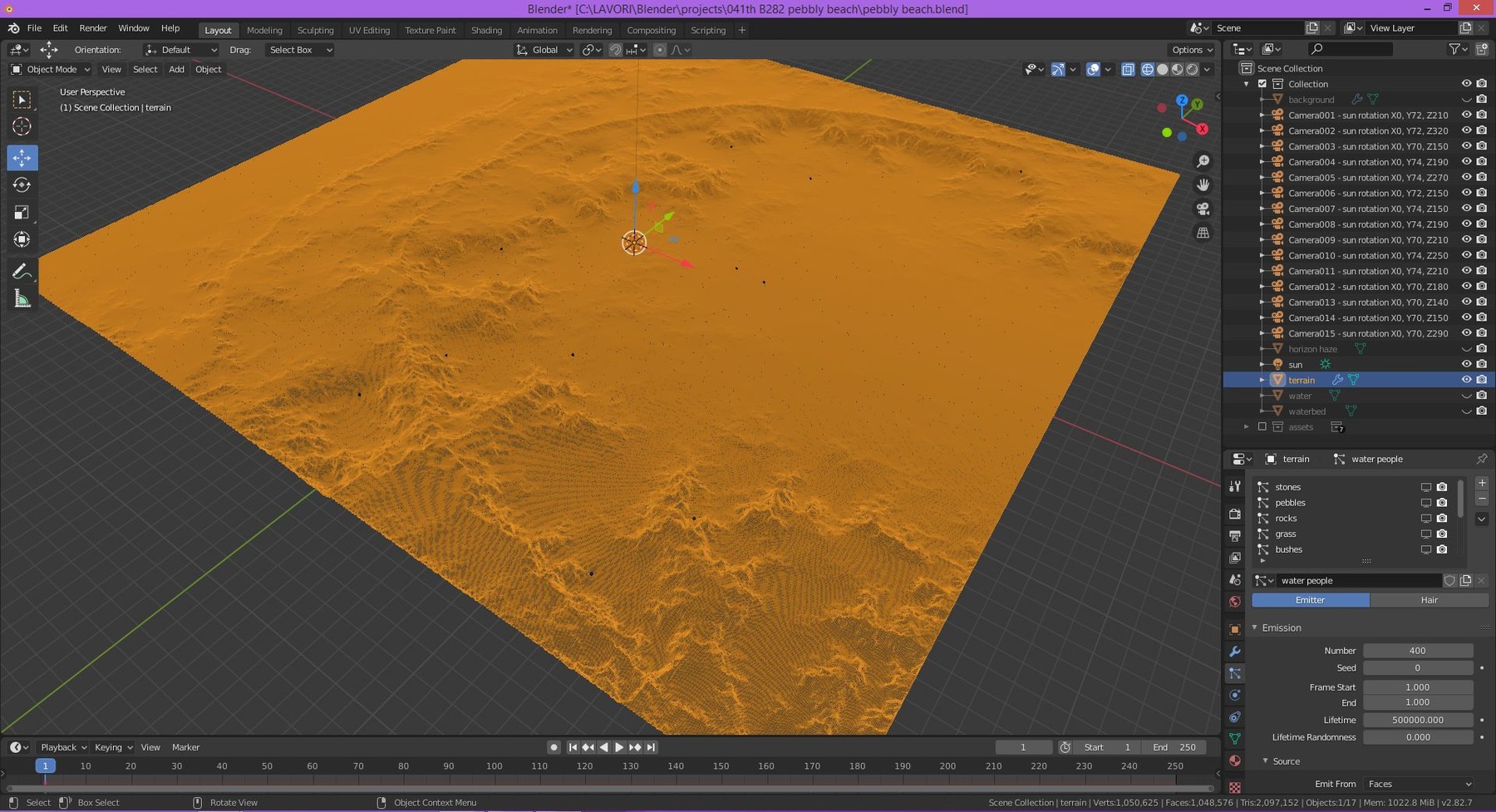The height and width of the screenshot is (812, 1496).
Task: Click the Seed value slider in Emission
Action: [1417, 667]
